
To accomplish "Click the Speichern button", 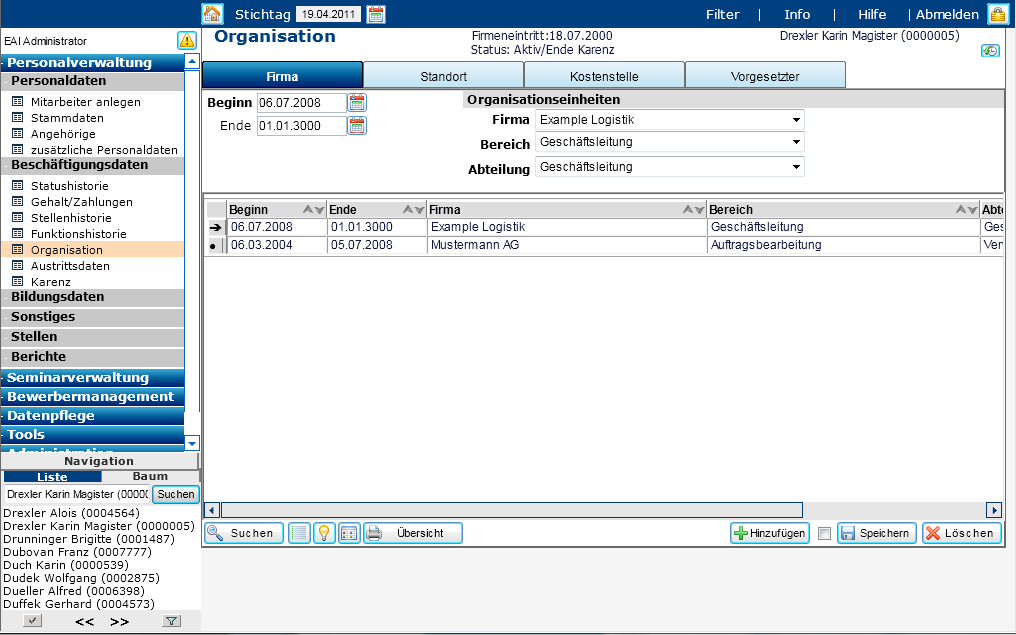I will coord(877,533).
